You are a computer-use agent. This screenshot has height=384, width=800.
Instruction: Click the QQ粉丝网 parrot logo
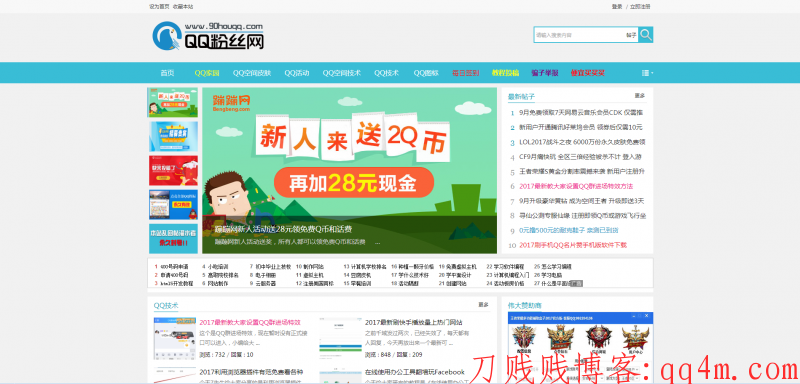(208, 36)
